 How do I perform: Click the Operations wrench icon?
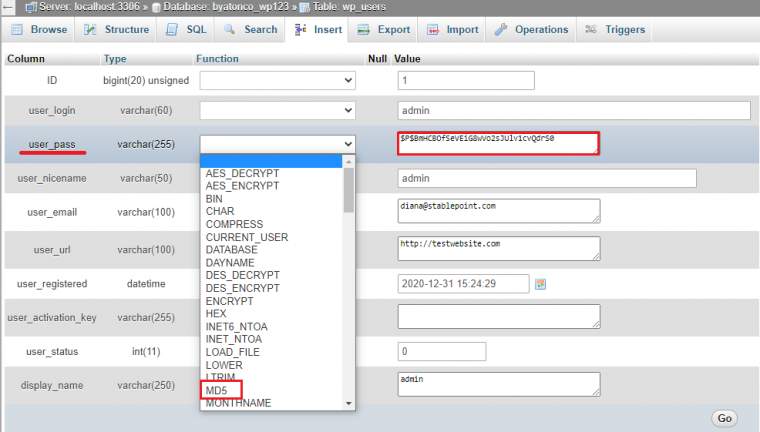[501, 30]
